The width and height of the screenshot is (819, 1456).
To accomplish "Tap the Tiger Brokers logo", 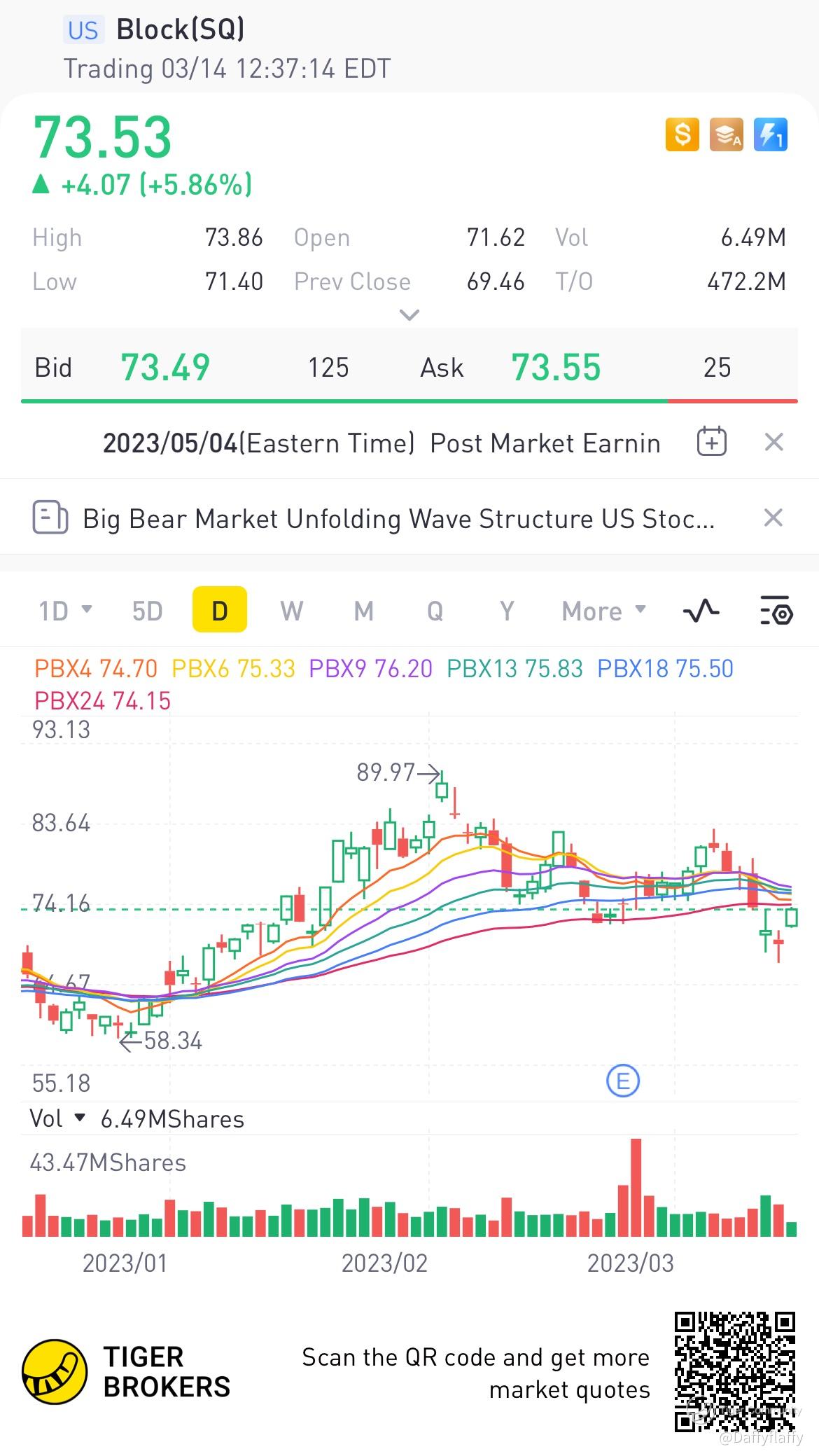I will 126,1372.
